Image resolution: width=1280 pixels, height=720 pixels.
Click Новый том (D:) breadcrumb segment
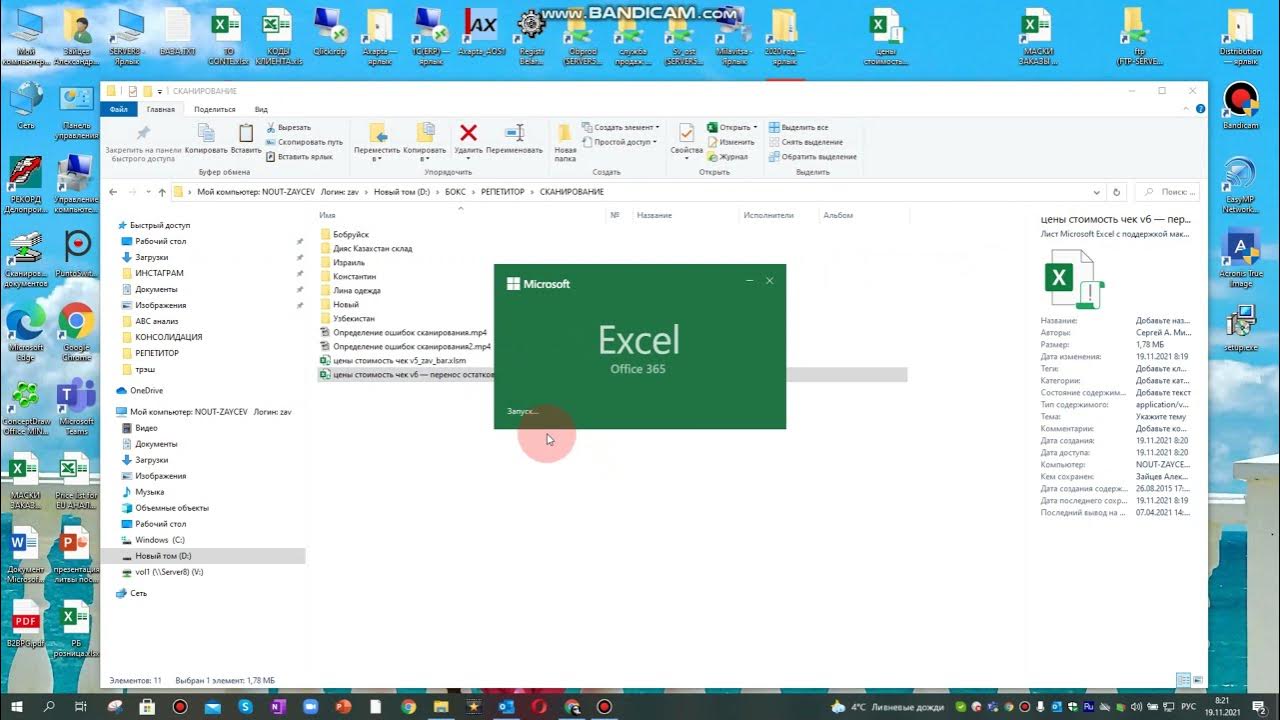pyautogui.click(x=401, y=192)
